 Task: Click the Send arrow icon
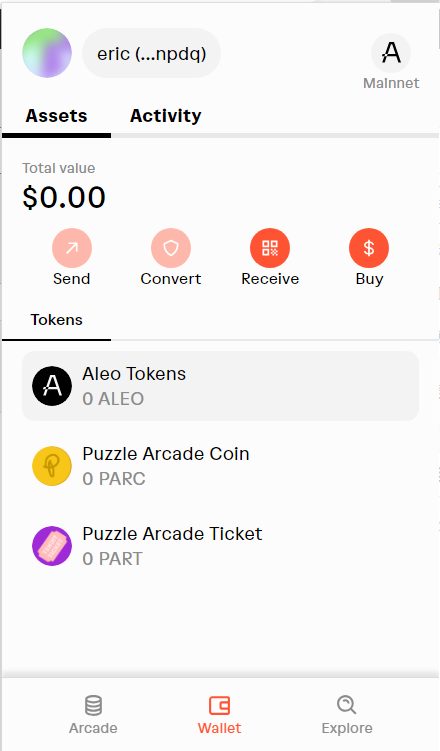tap(72, 248)
